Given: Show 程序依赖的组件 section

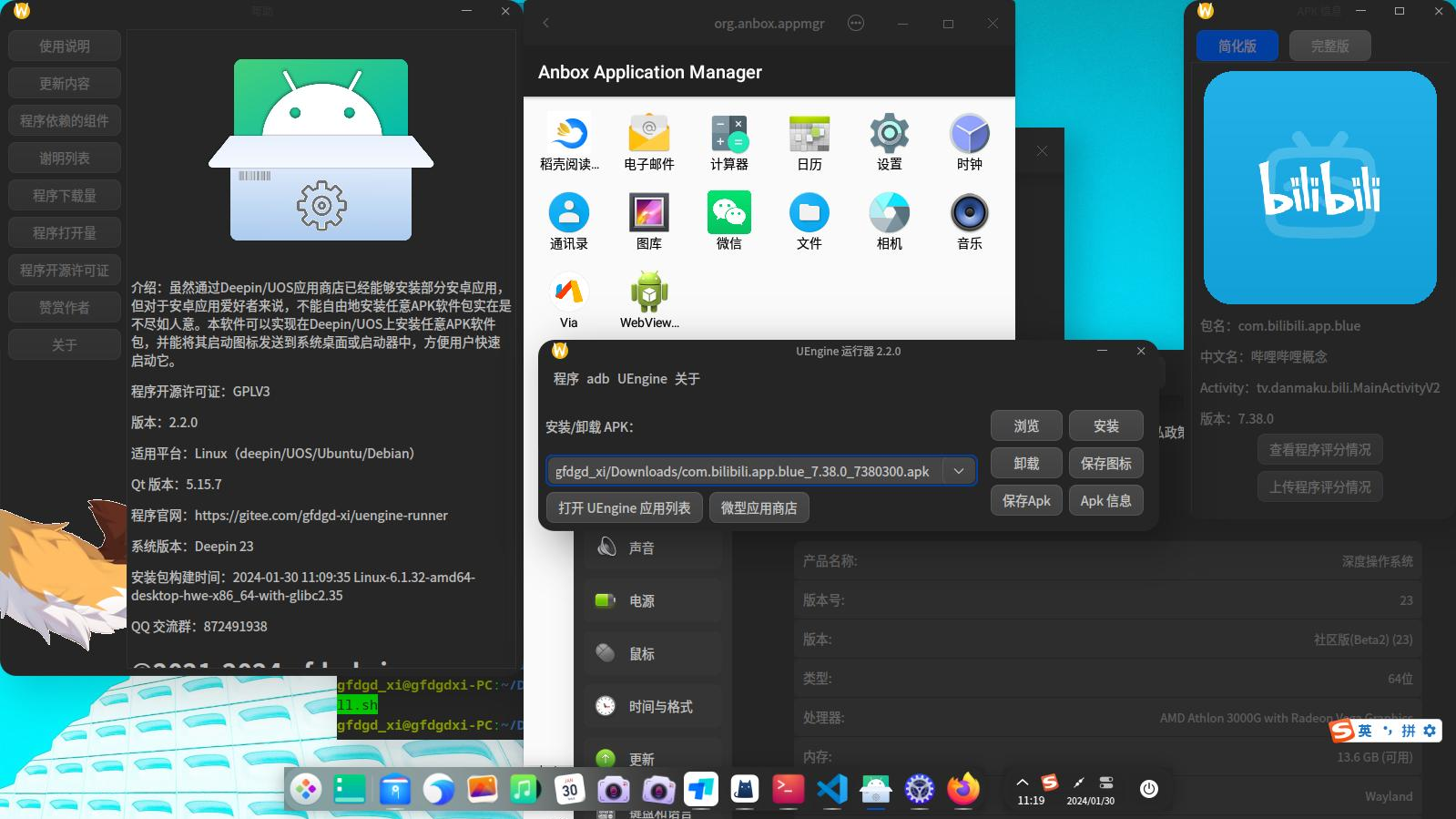Looking at the screenshot, I should (x=65, y=121).
